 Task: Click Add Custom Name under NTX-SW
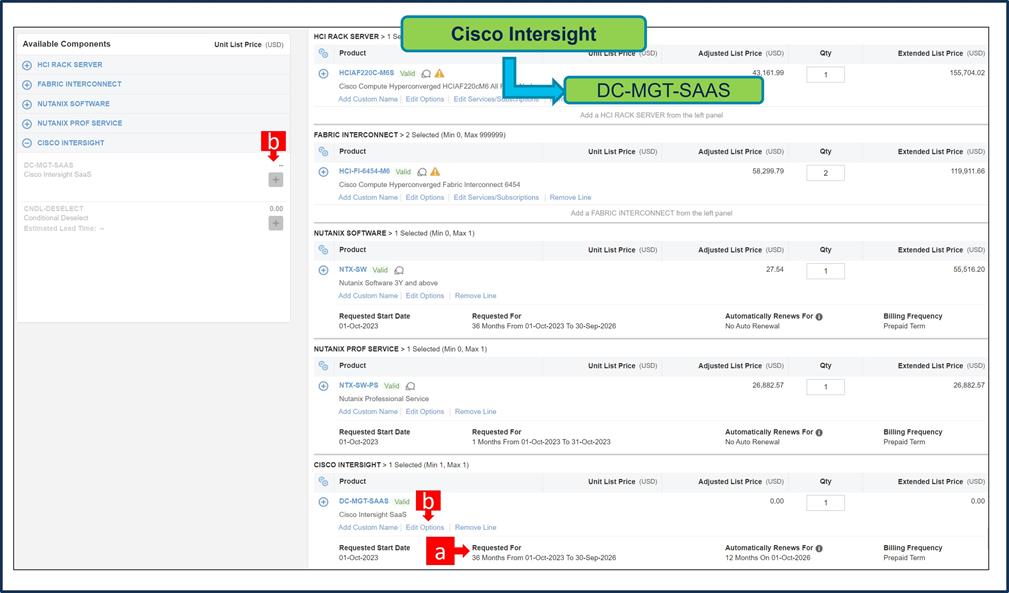tap(368, 296)
